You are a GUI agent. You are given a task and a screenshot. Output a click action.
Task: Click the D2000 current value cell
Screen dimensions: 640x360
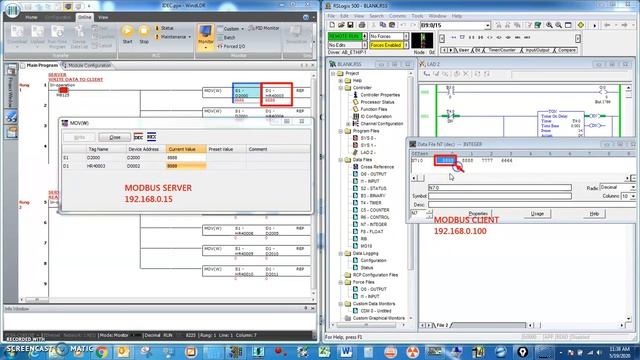pos(186,158)
